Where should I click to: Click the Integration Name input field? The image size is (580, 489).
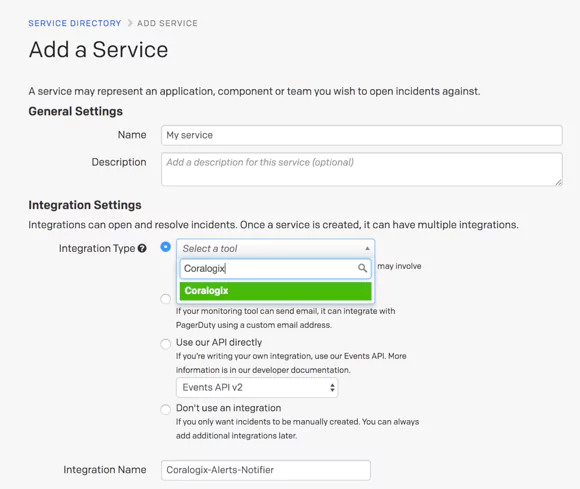click(x=266, y=470)
